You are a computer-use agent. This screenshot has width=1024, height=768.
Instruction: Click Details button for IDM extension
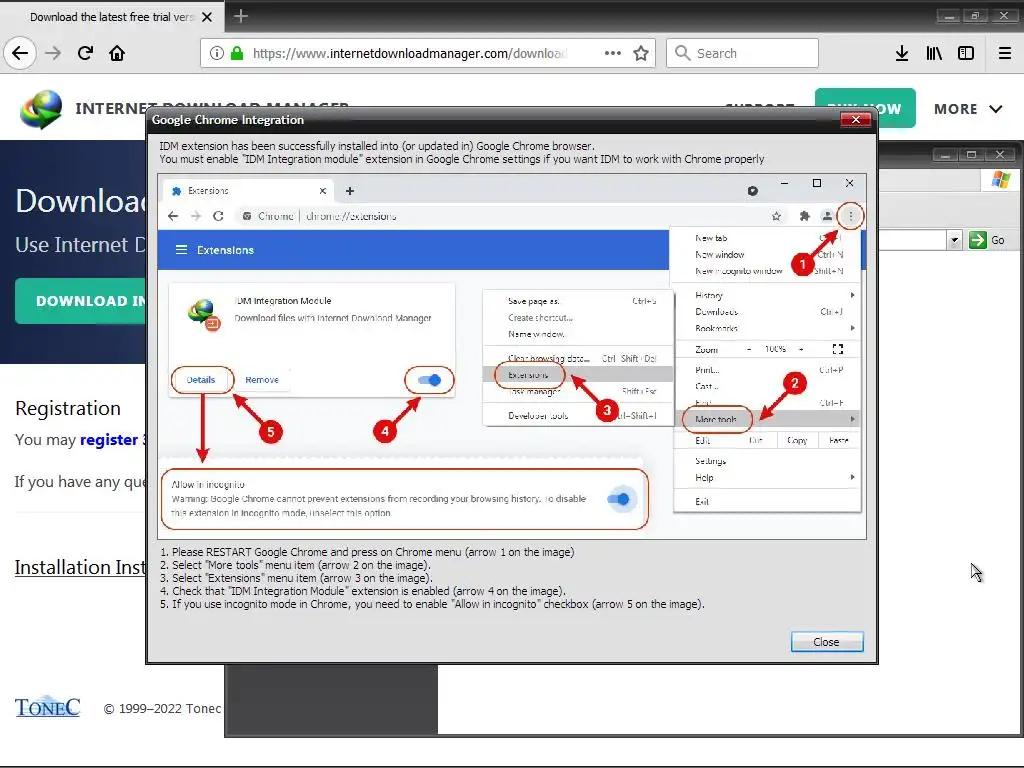pyautogui.click(x=201, y=380)
